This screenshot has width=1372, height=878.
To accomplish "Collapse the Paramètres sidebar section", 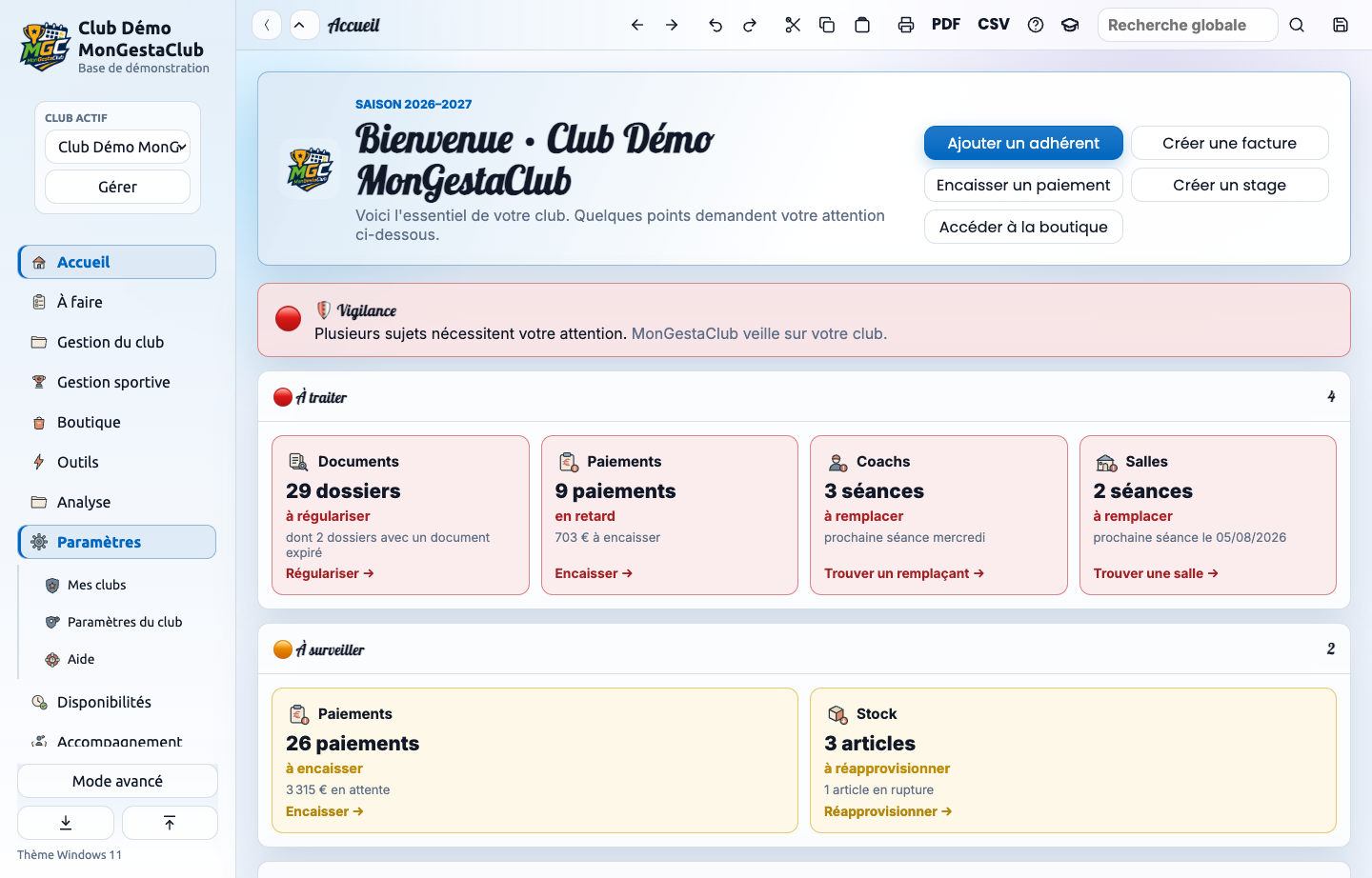I will coord(117,542).
